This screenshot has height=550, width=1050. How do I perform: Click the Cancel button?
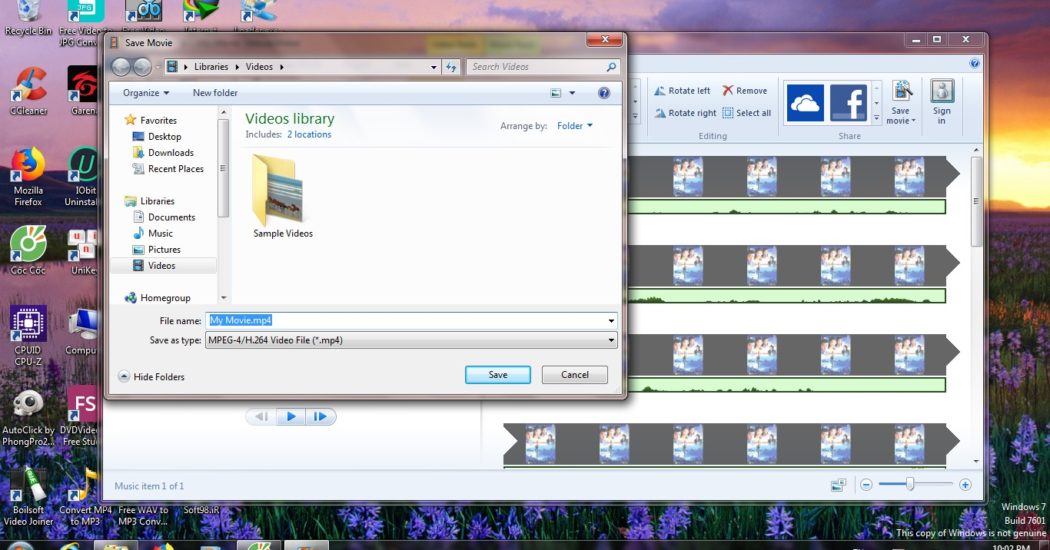[x=575, y=375]
